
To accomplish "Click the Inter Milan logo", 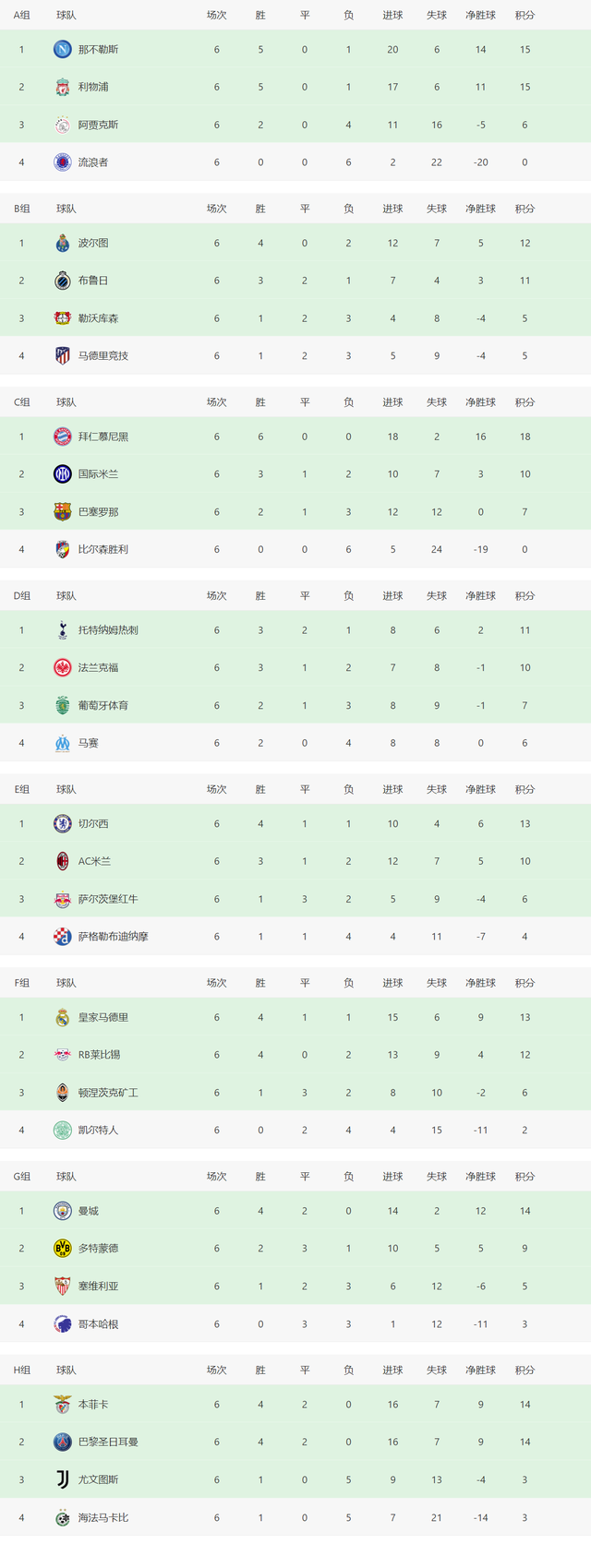I will [x=62, y=474].
